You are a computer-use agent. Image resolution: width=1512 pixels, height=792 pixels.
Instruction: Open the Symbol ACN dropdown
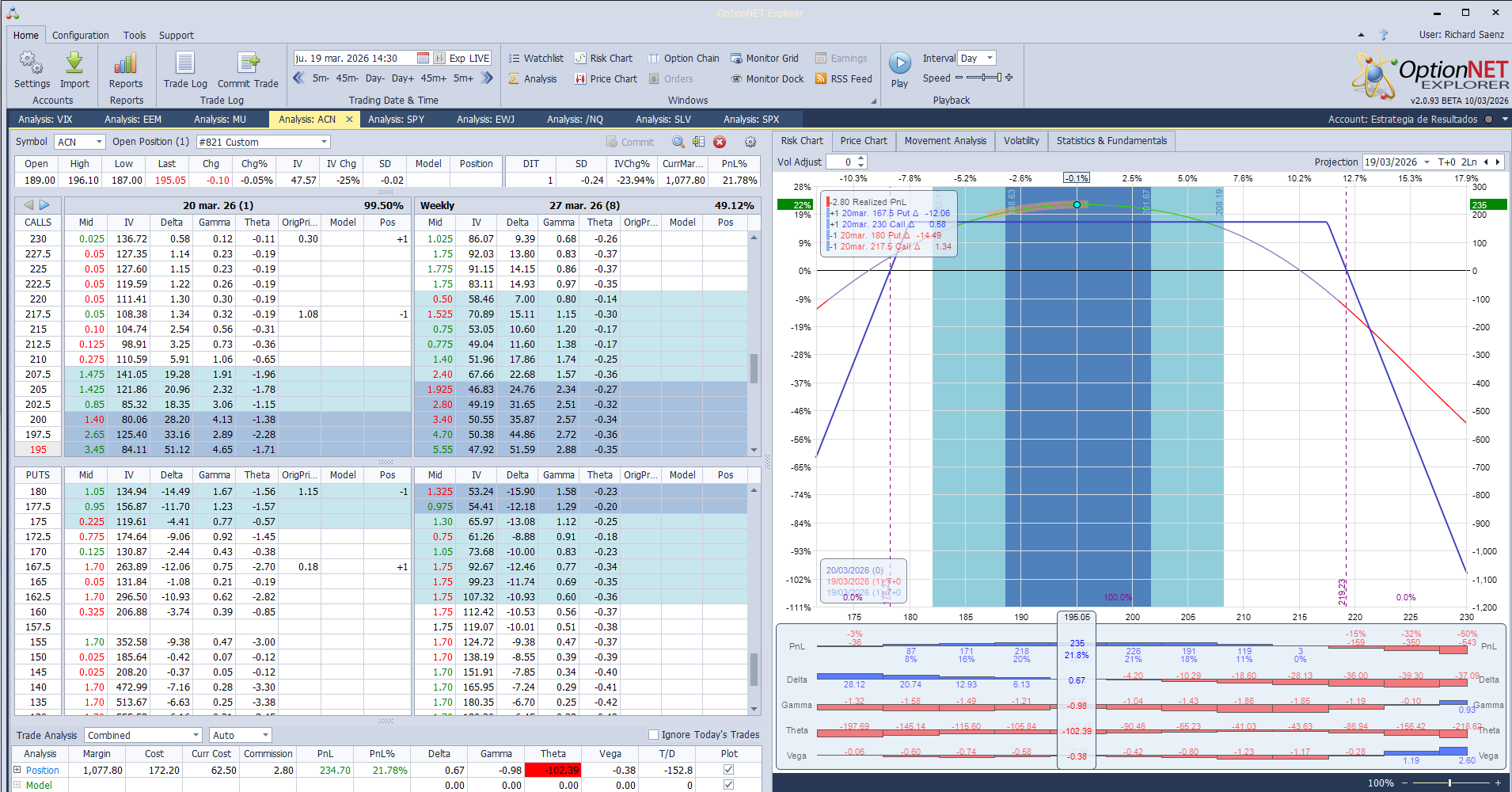coord(100,142)
